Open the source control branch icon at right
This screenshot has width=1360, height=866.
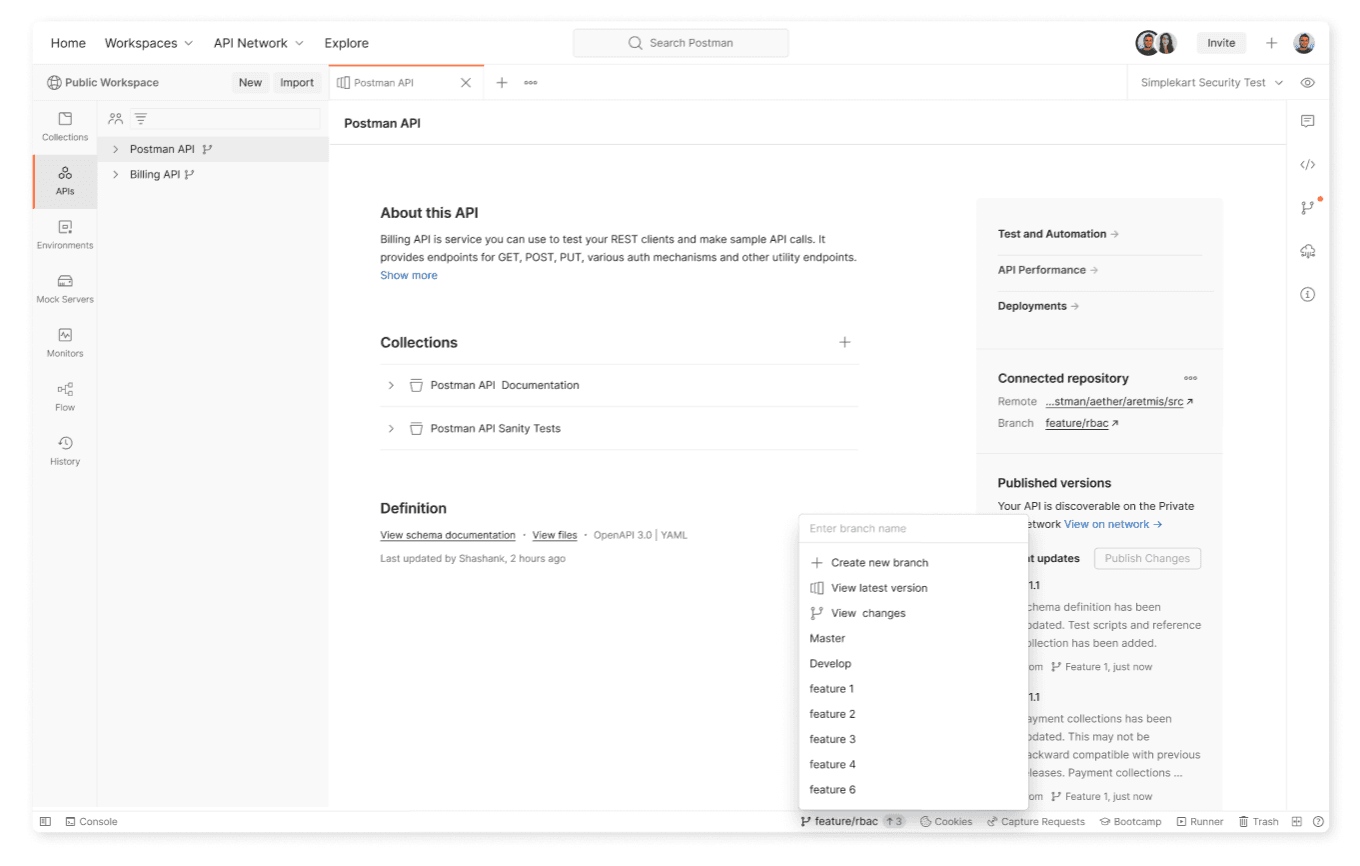pos(1307,208)
